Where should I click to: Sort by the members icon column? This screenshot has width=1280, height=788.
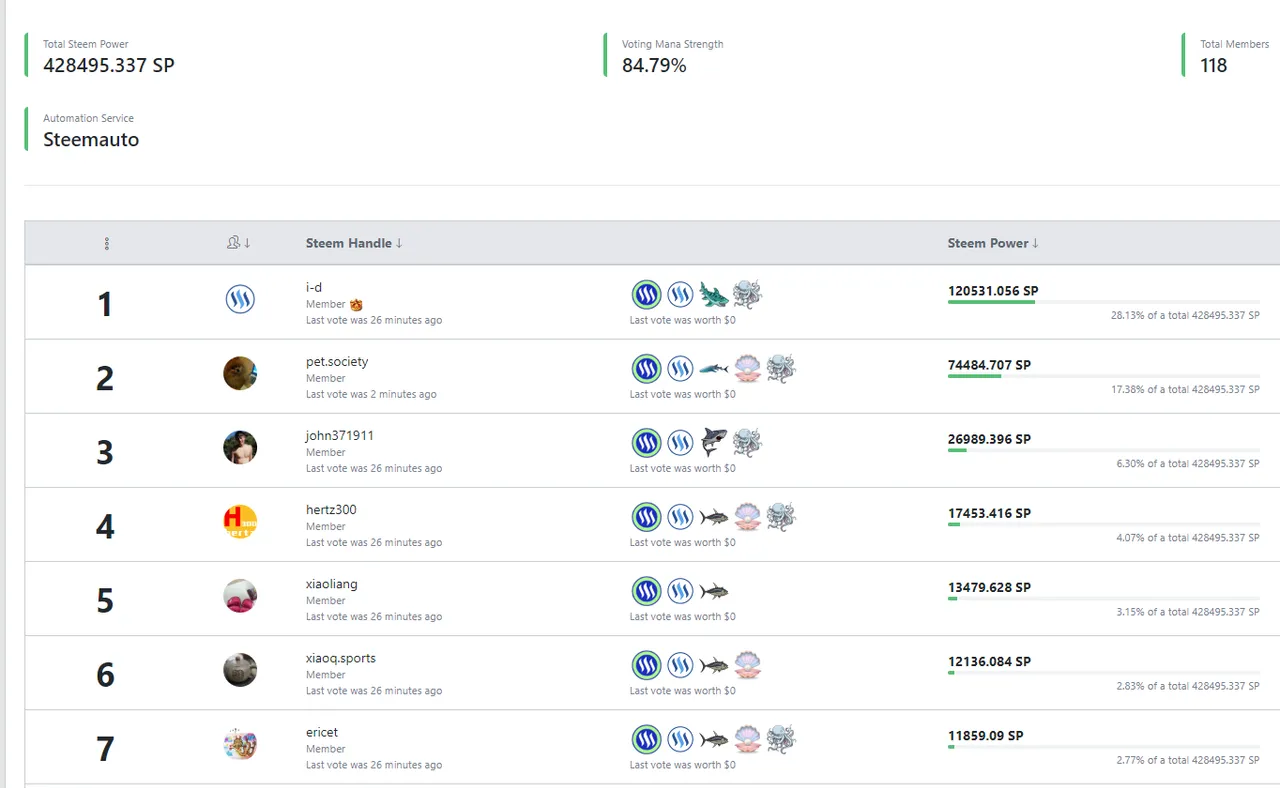(x=239, y=243)
